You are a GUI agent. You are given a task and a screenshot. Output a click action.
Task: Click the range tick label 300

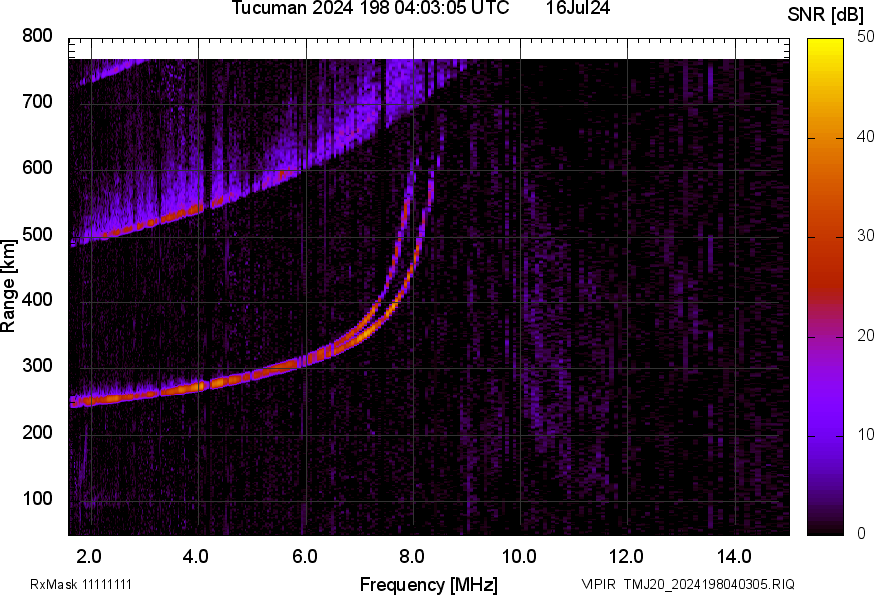(37, 366)
